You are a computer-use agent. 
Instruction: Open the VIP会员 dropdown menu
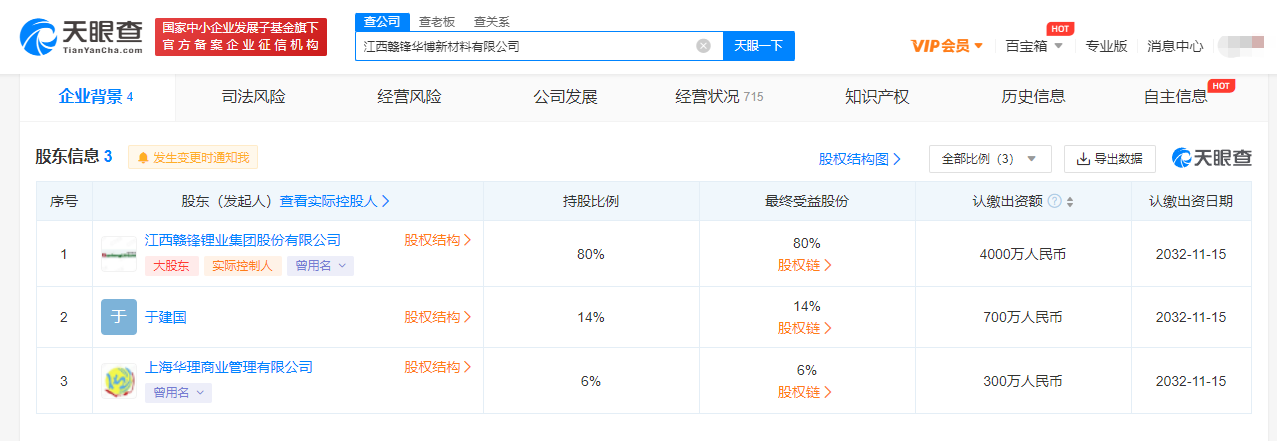coord(947,46)
